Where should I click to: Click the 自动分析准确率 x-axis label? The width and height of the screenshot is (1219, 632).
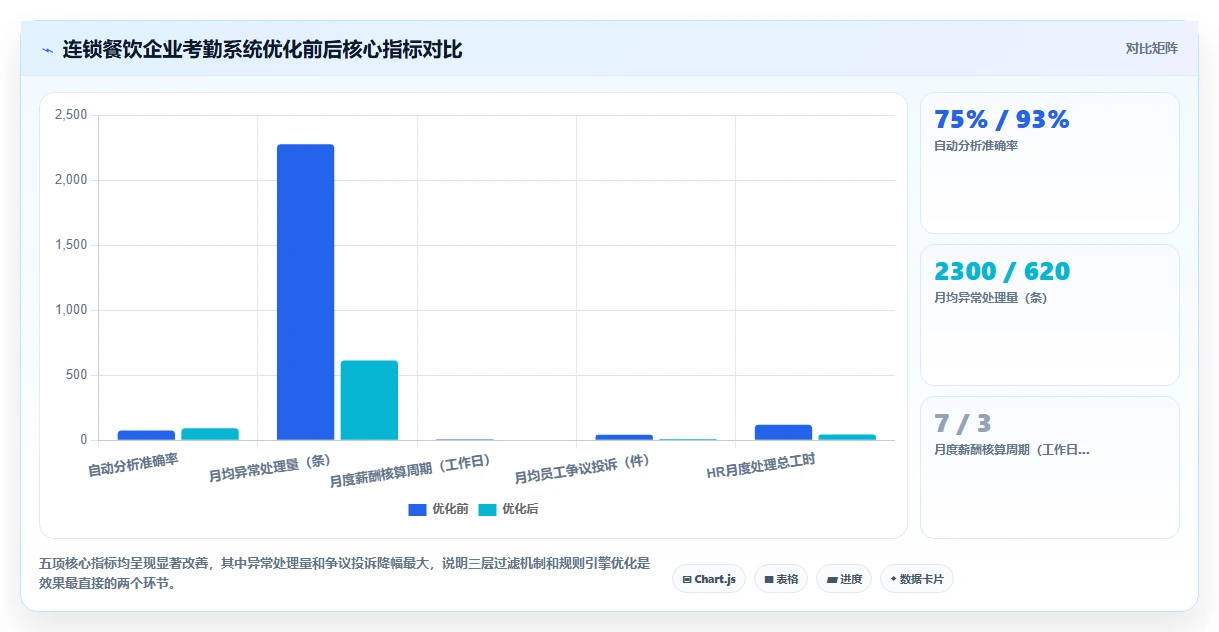coord(133,464)
